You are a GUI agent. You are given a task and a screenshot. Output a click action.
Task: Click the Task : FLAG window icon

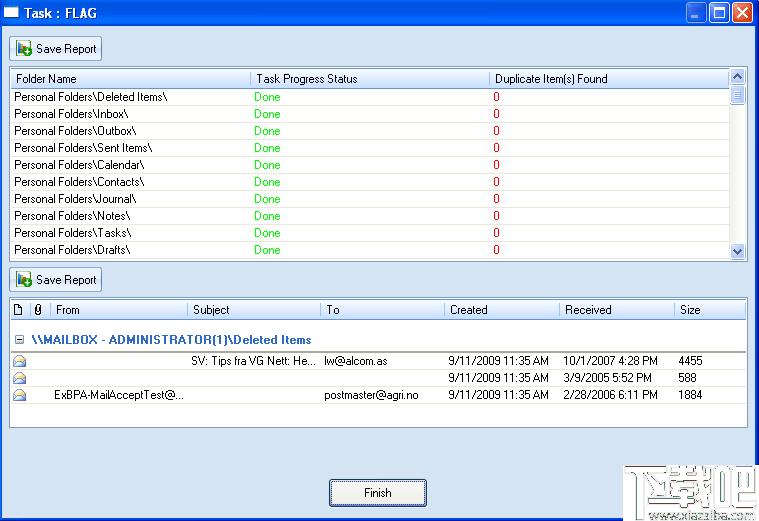11,13
